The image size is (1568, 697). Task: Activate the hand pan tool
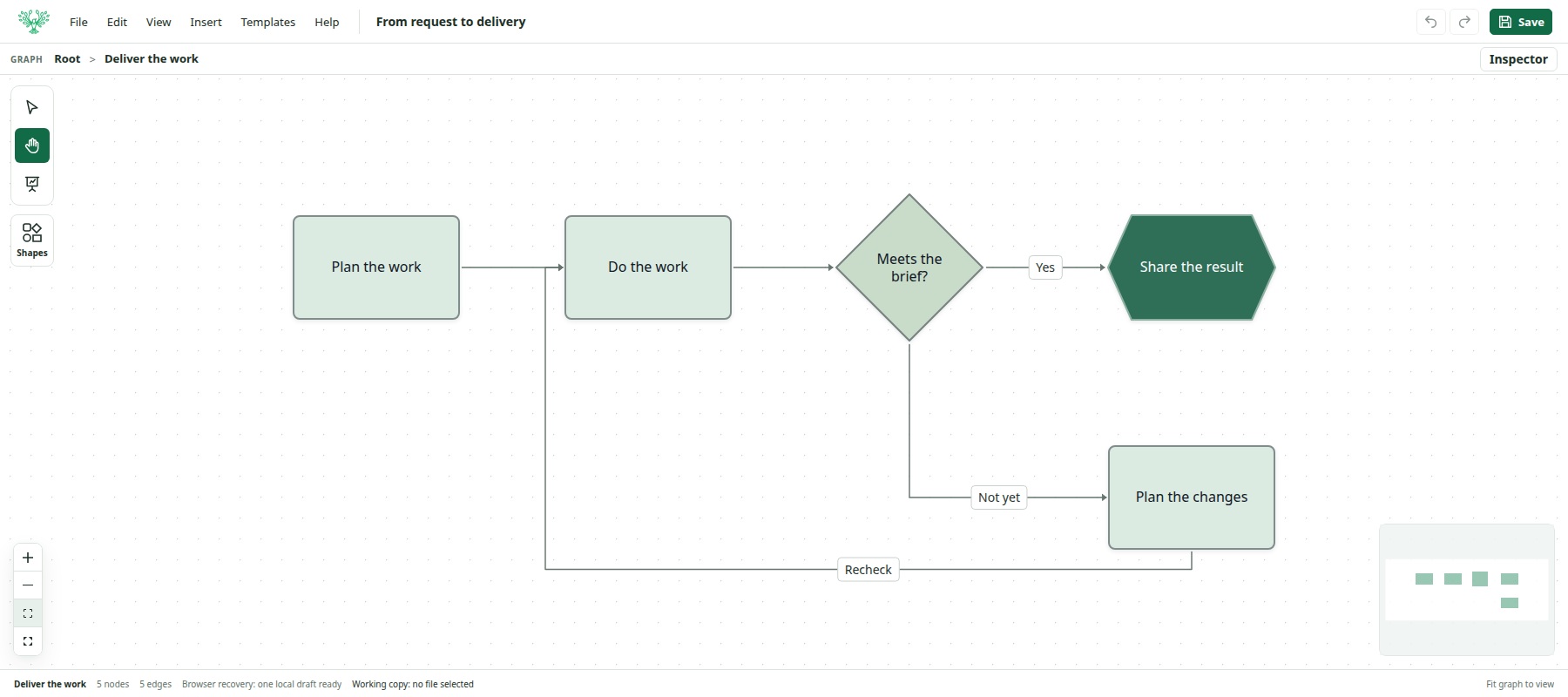click(32, 145)
